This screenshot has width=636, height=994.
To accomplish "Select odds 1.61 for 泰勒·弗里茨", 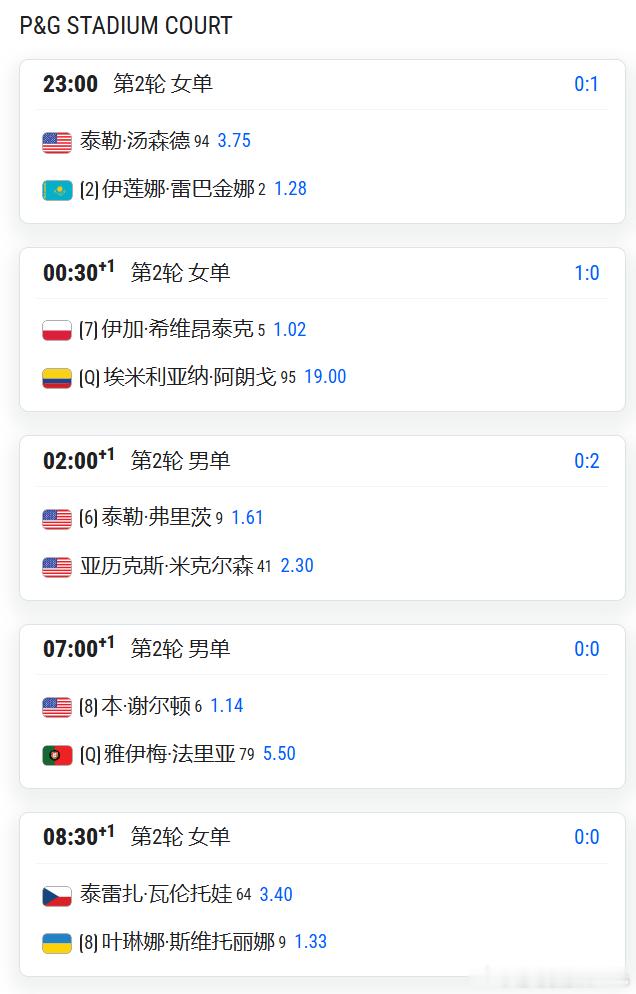I will pos(247,518).
